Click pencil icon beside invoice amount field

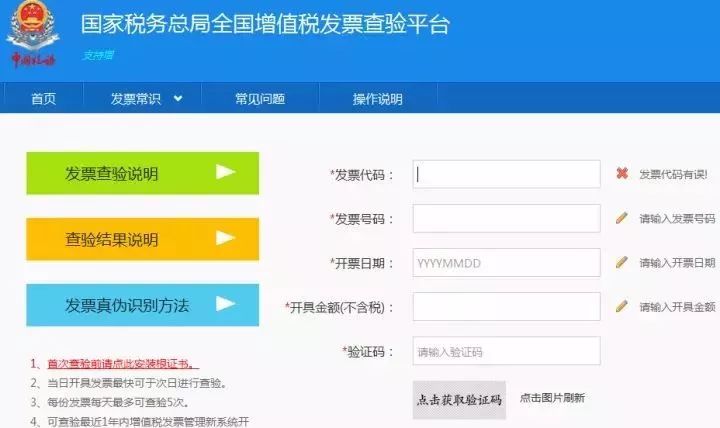[x=621, y=306]
